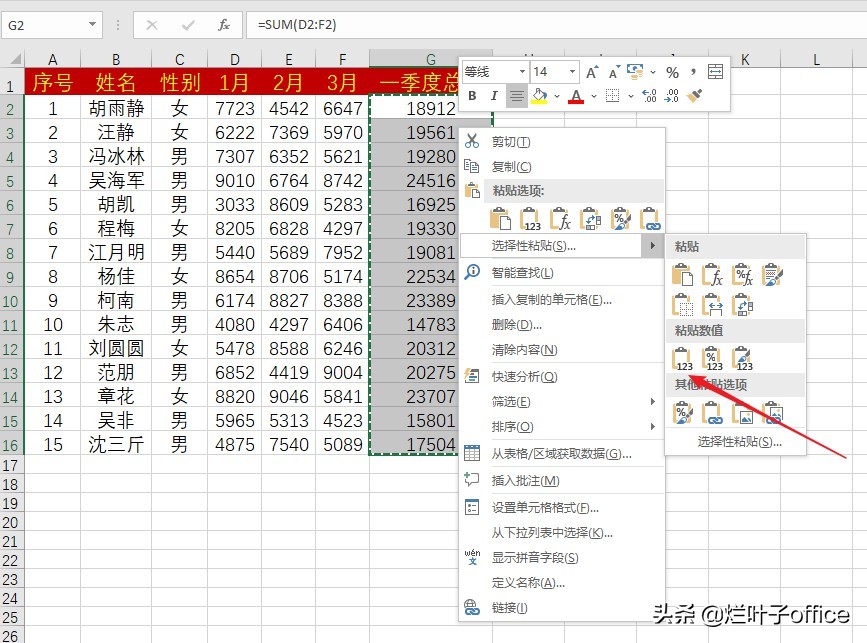The image size is (867, 643).
Task: Click Transpose paste icon in submenu
Action: pos(742,305)
